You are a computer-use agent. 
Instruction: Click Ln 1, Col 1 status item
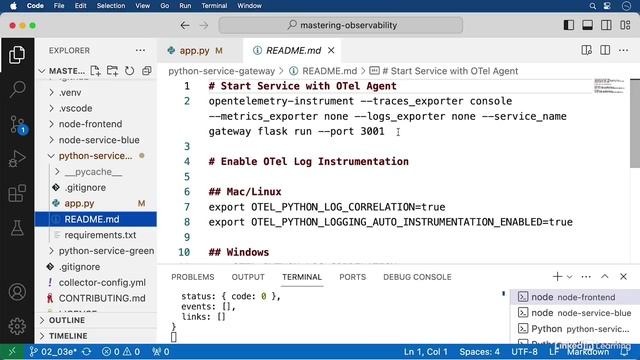pyautogui.click(x=426, y=351)
